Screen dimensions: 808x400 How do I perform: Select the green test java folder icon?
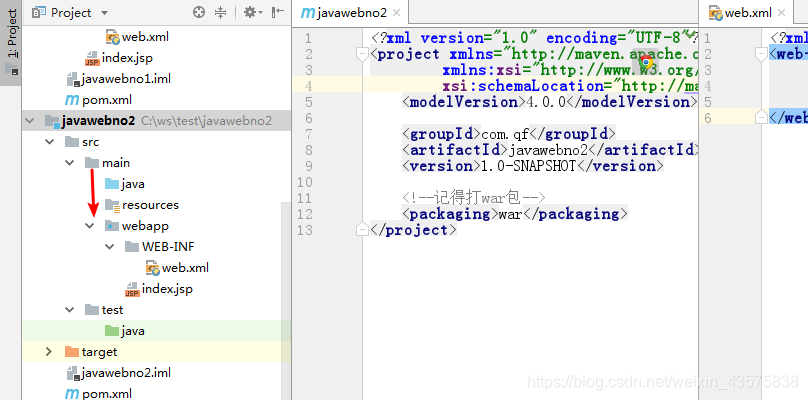[x=112, y=330]
